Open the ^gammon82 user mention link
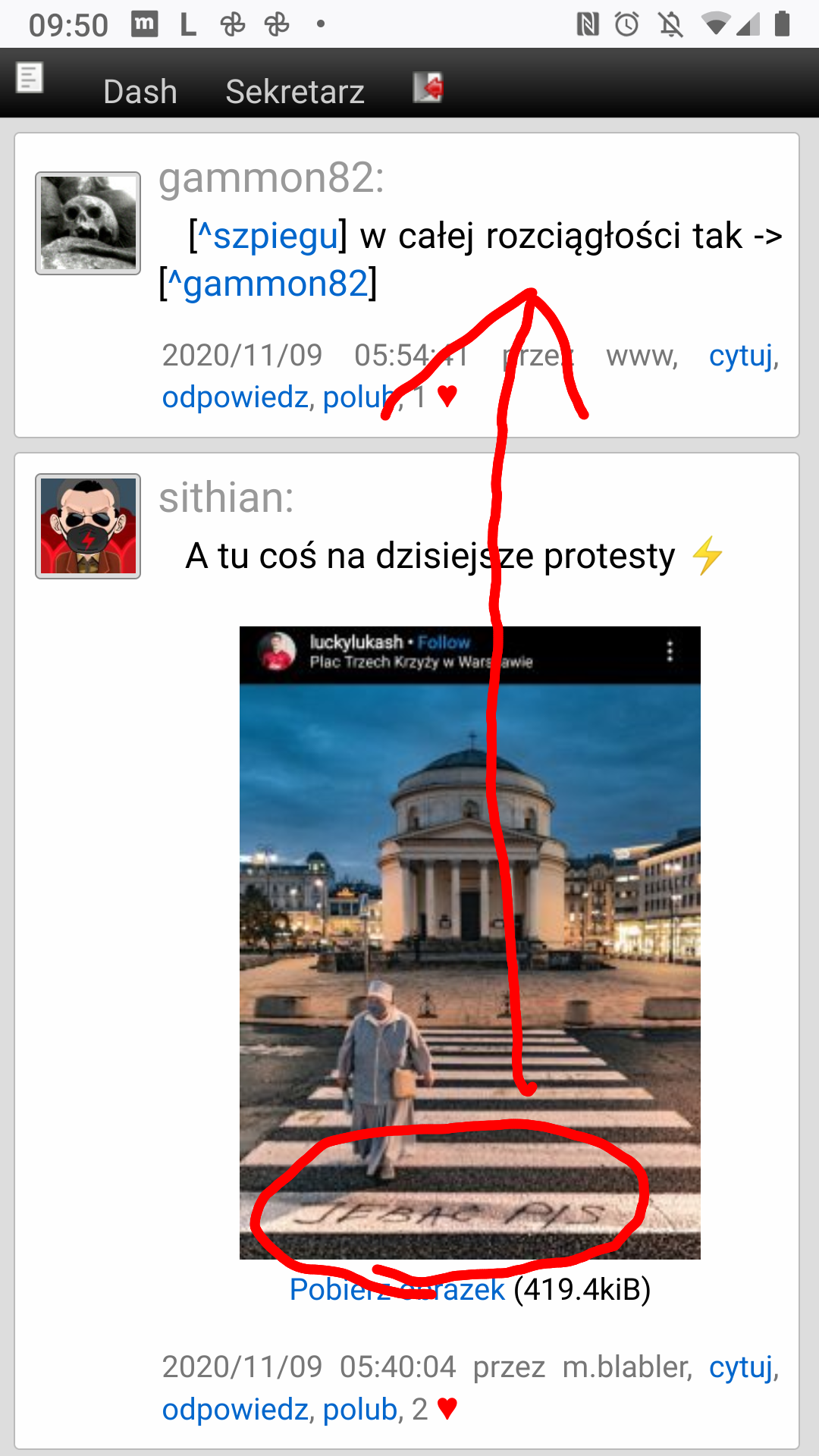819x1456 pixels. point(268,284)
